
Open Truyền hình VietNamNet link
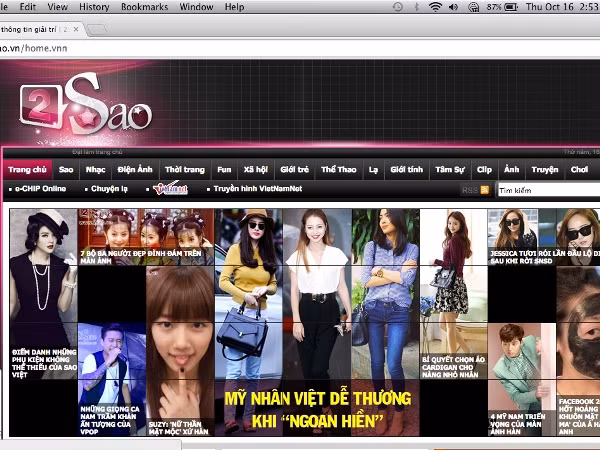258,189
